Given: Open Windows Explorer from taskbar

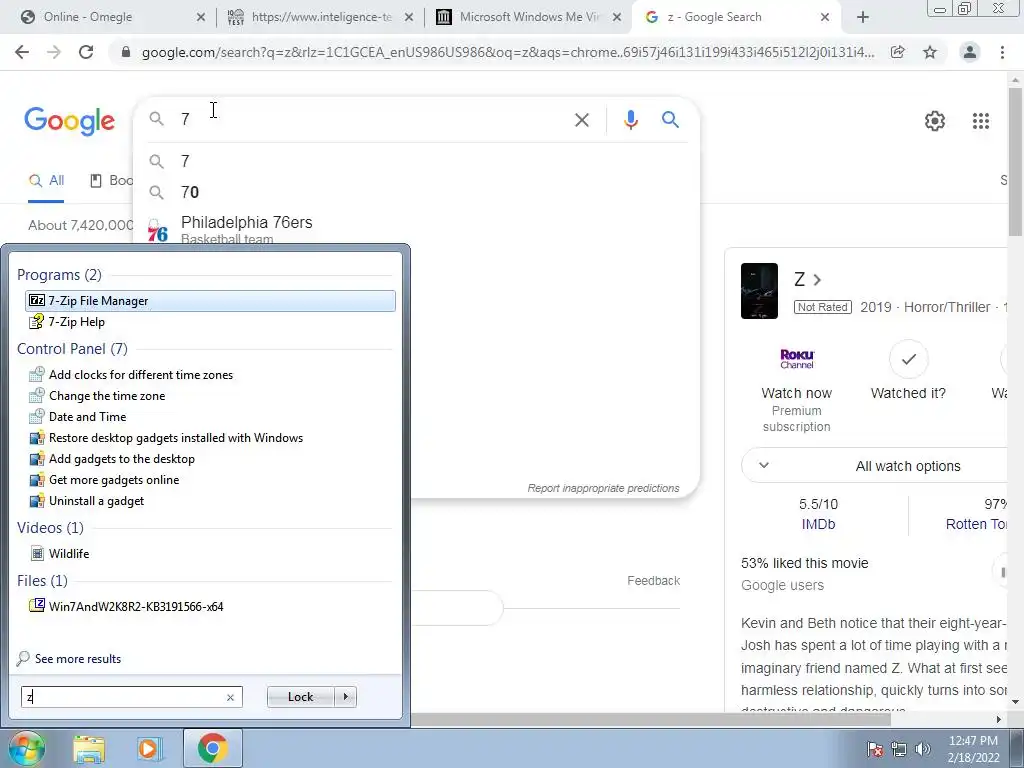Looking at the screenshot, I should pyautogui.click(x=89, y=749).
